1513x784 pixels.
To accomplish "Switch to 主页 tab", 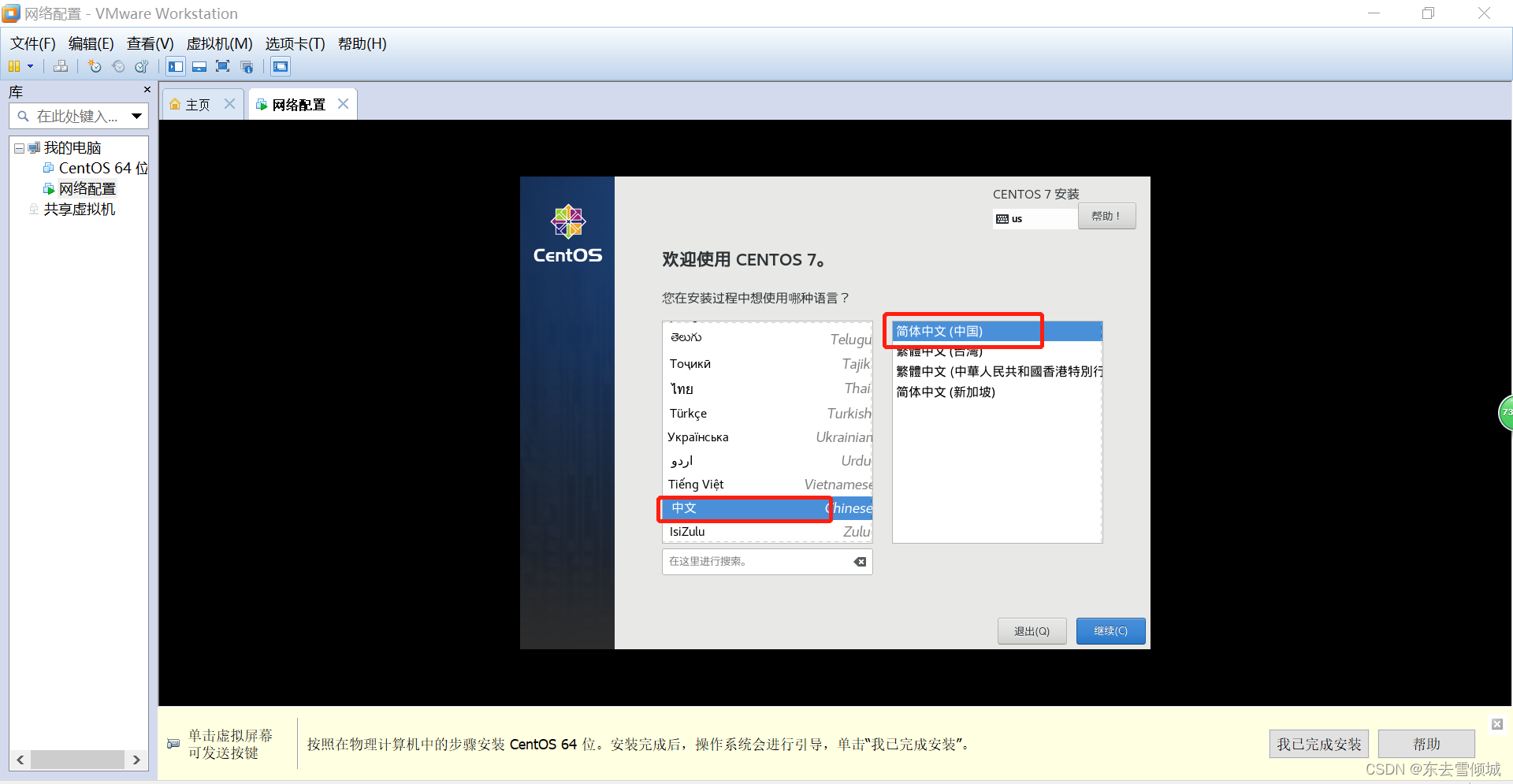I will pos(198,105).
